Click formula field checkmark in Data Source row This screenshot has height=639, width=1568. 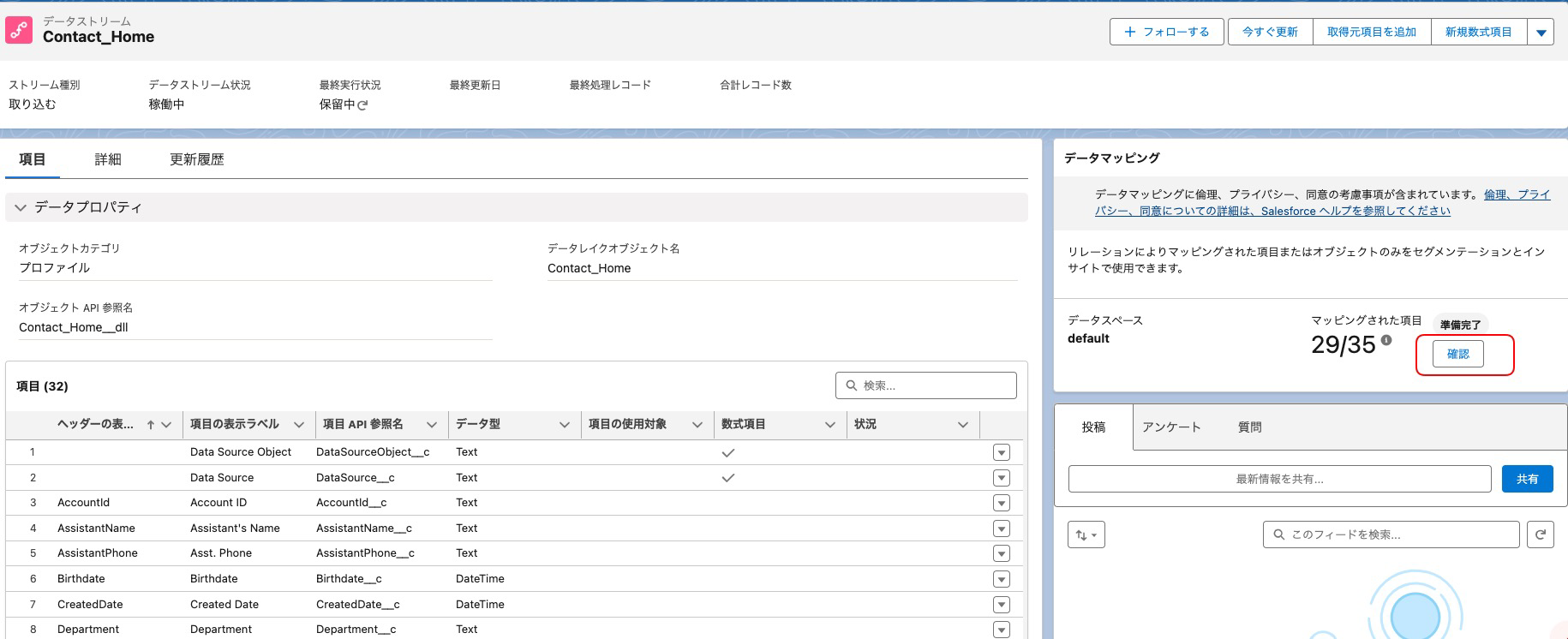click(x=728, y=478)
